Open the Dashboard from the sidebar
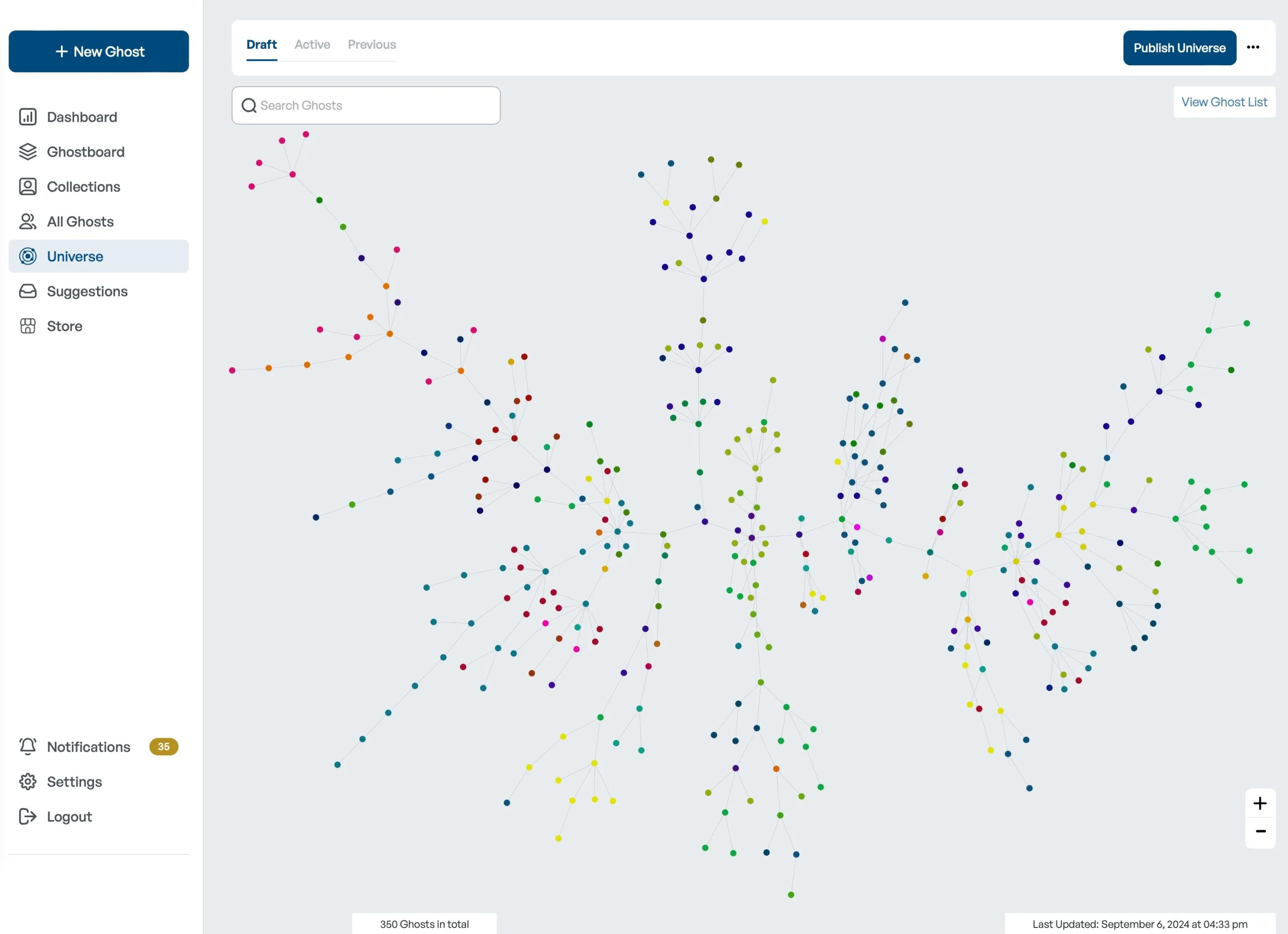Viewport: 1288px width, 934px height. pyautogui.click(x=28, y=117)
